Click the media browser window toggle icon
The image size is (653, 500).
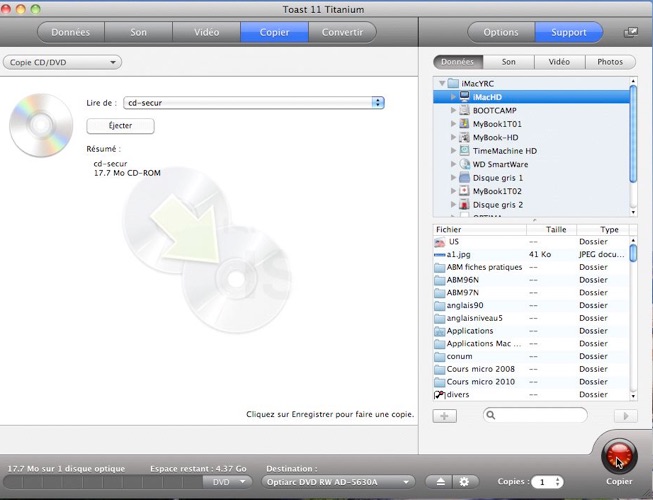(631, 32)
